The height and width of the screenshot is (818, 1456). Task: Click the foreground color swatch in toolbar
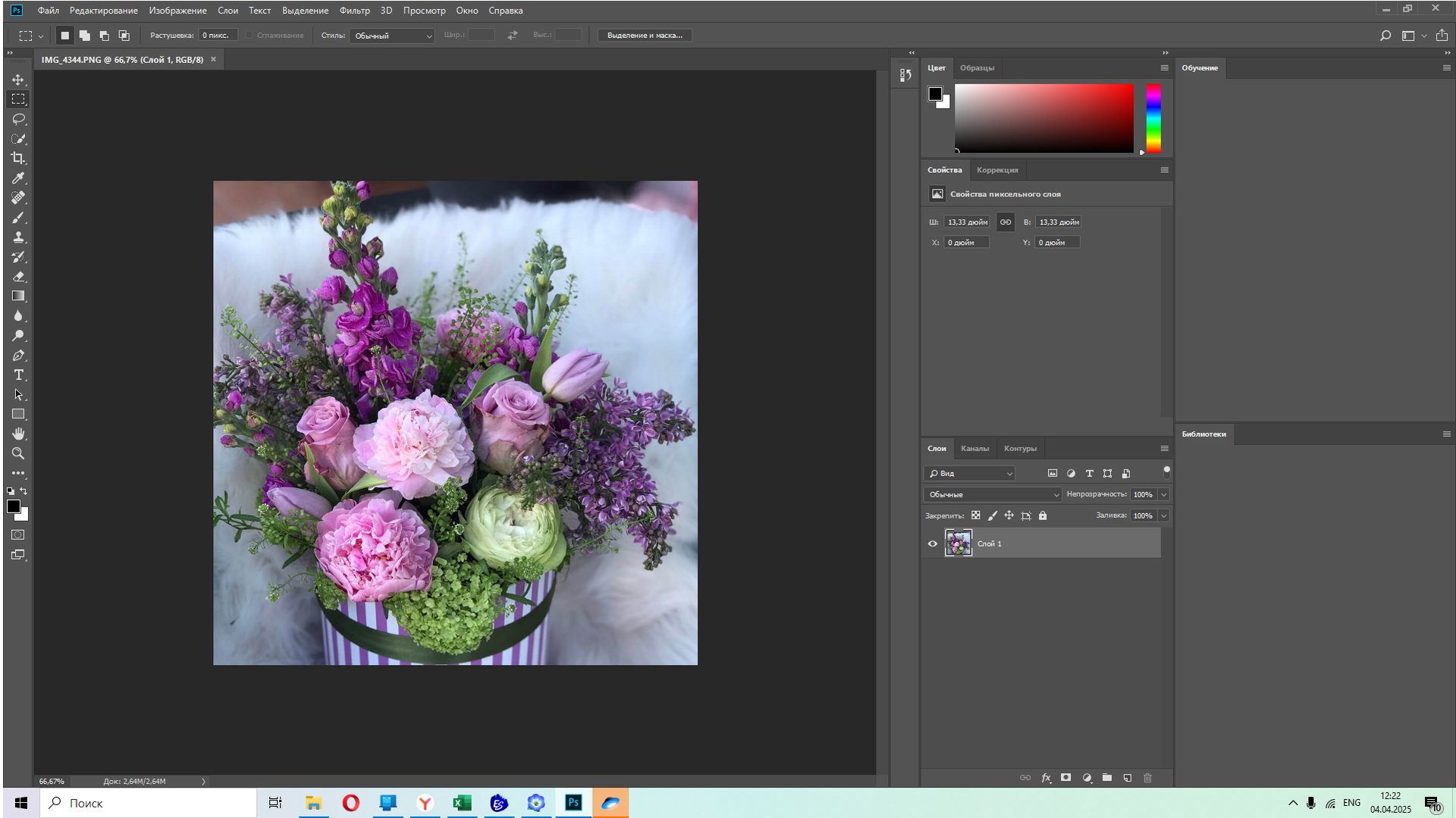click(x=14, y=507)
